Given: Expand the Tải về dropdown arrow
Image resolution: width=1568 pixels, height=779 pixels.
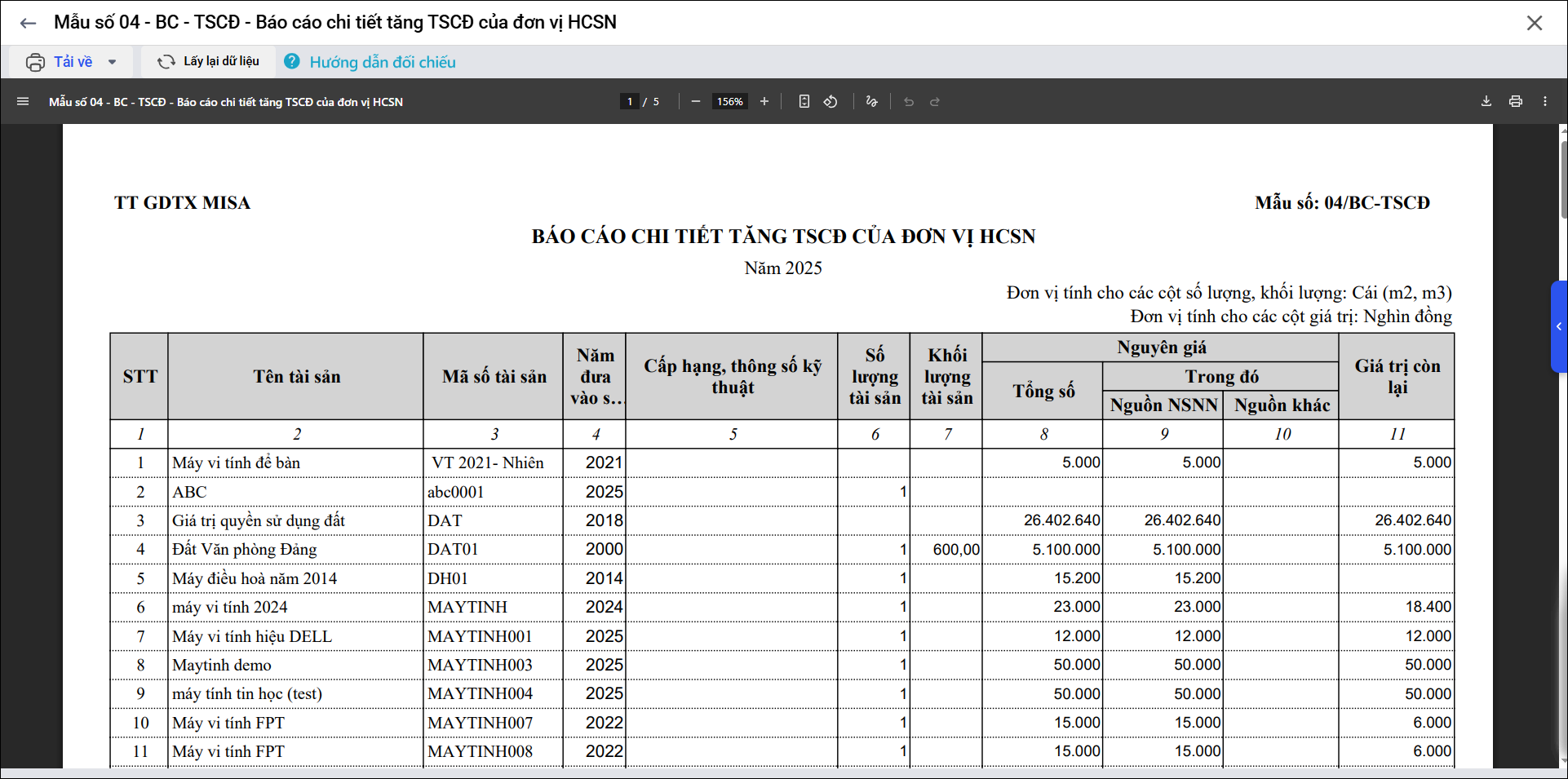Looking at the screenshot, I should pyautogui.click(x=113, y=62).
